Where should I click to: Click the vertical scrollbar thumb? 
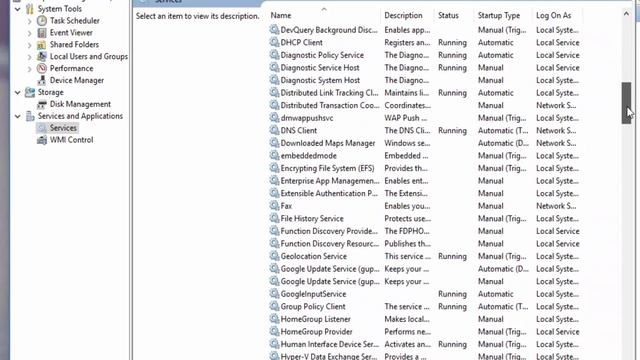coord(626,103)
